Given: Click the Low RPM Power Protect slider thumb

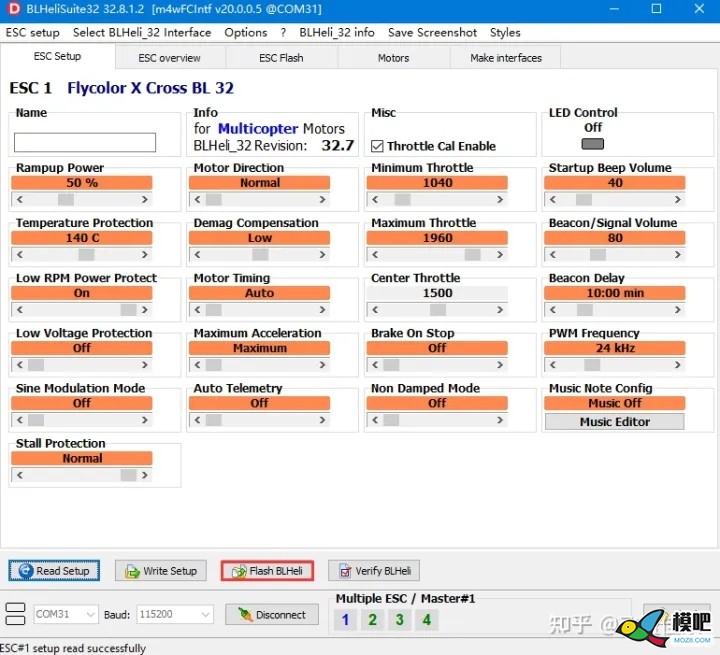Looking at the screenshot, I should (x=129, y=310).
